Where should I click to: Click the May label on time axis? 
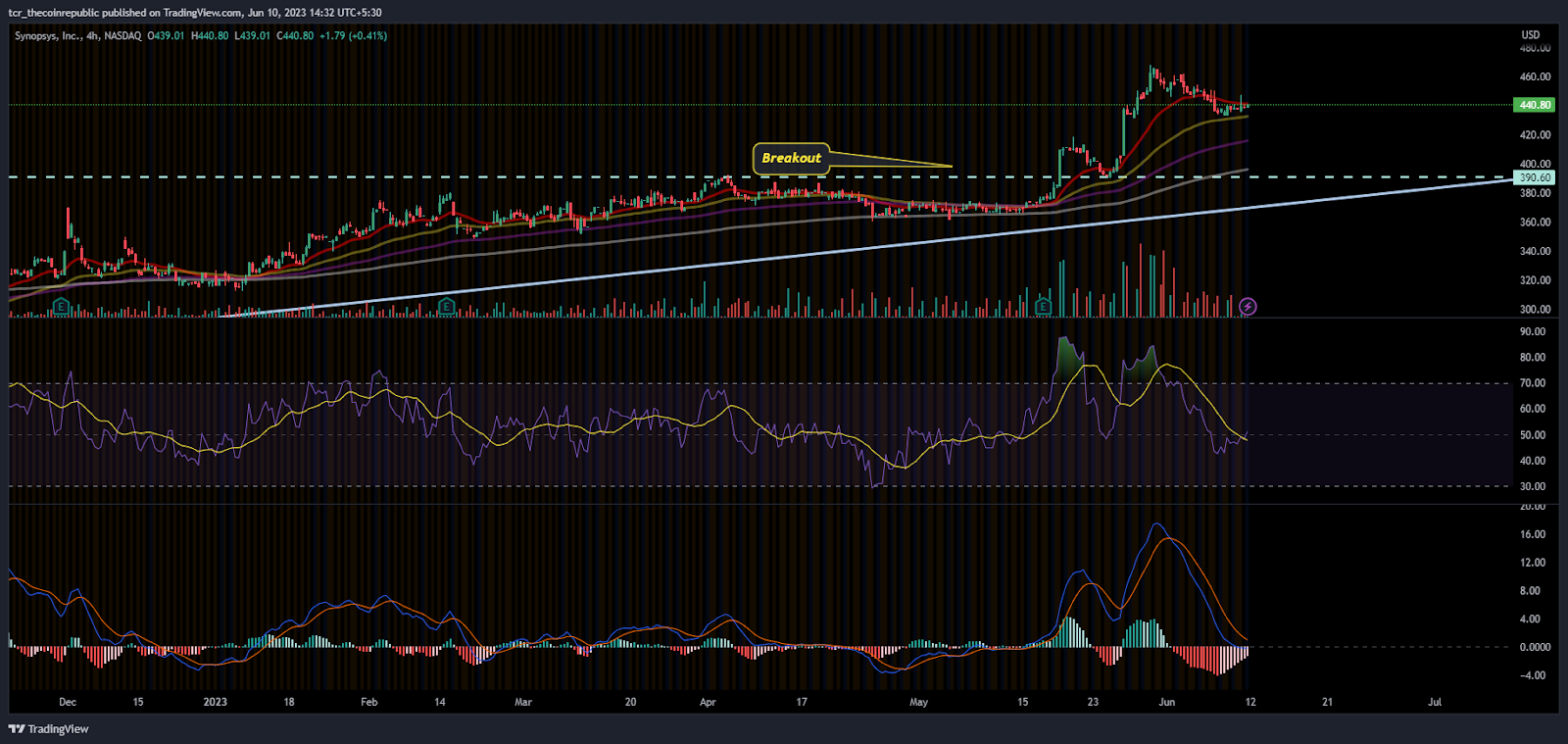pyautogui.click(x=918, y=702)
